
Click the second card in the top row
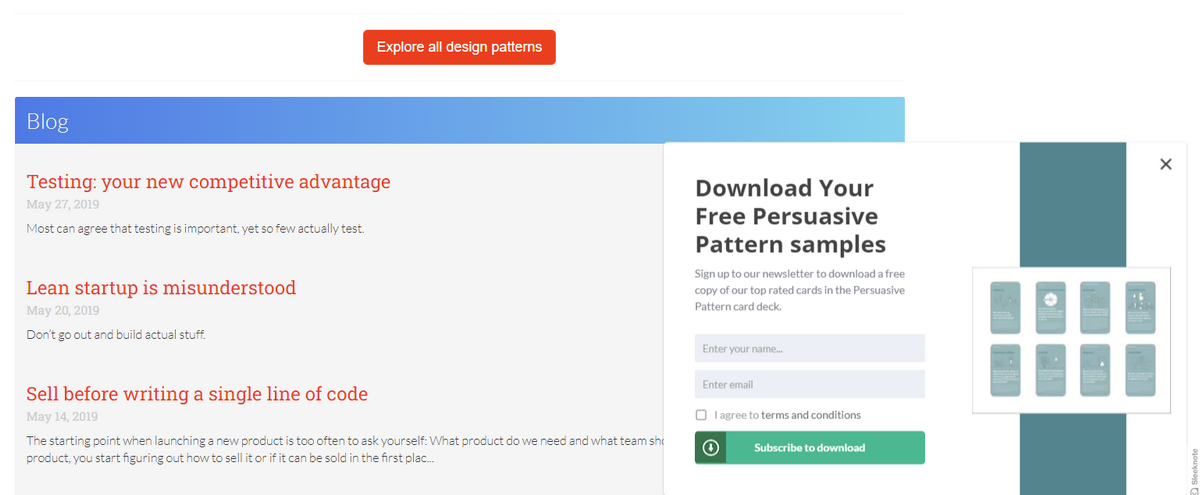(x=1050, y=307)
